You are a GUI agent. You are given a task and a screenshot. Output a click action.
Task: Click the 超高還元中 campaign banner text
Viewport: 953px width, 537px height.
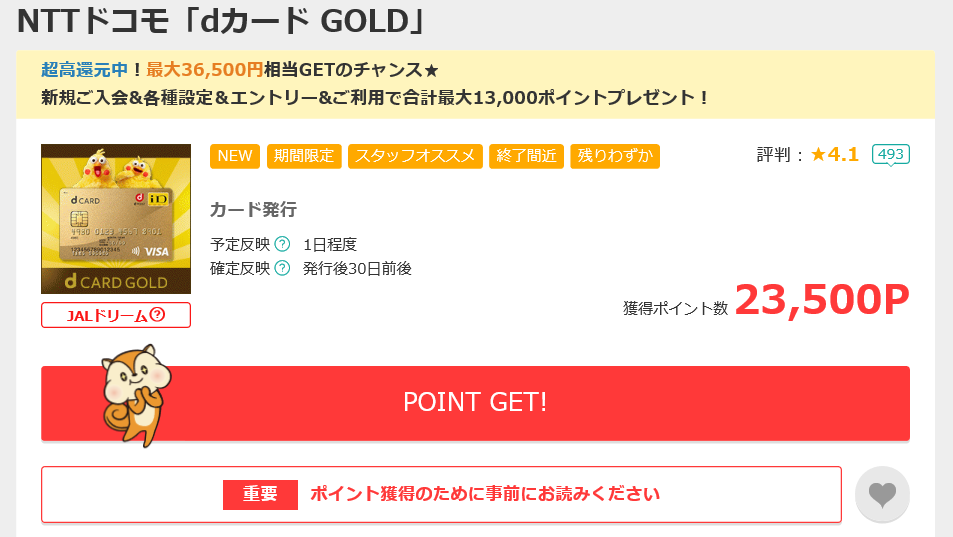84,70
